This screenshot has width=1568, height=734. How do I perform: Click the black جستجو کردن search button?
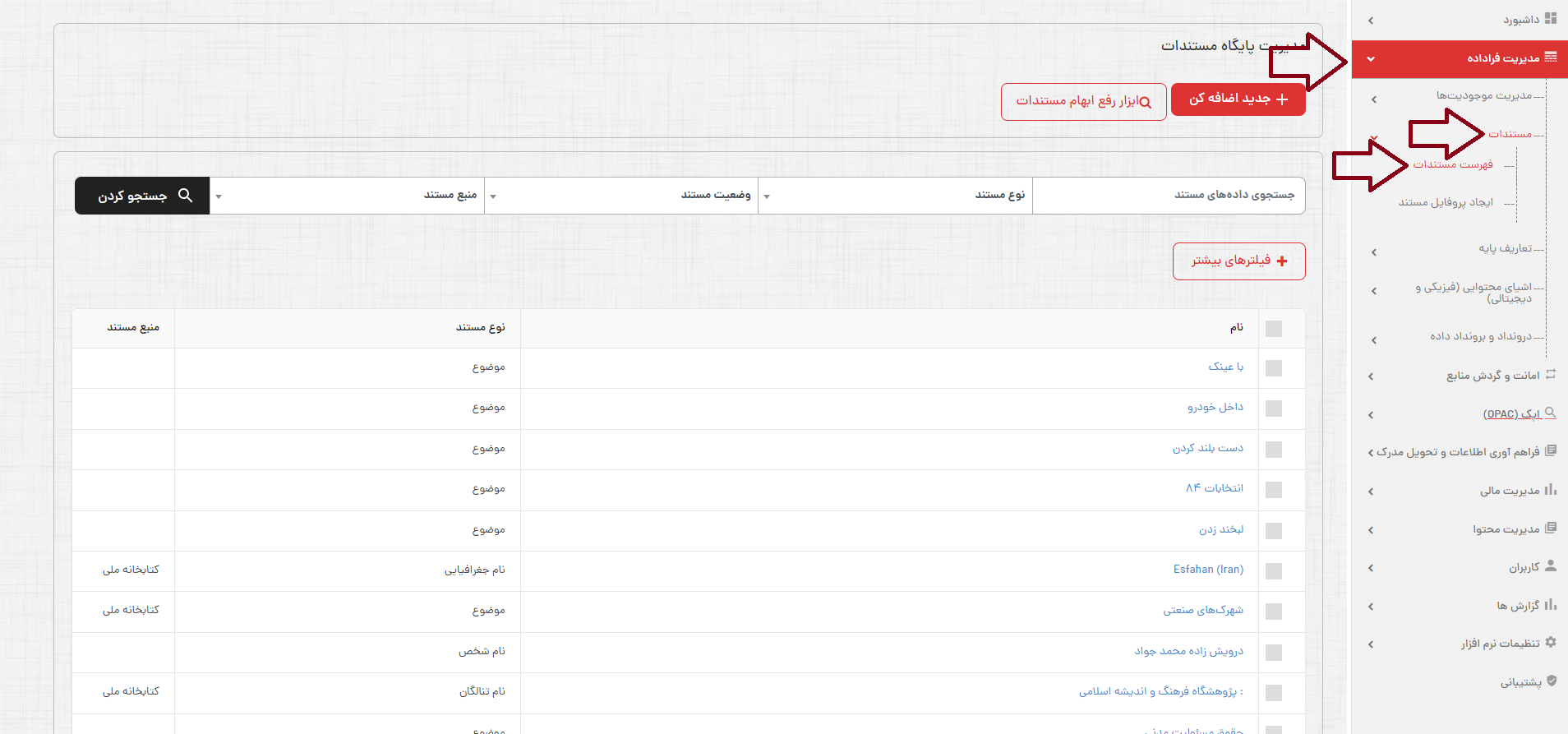[142, 196]
